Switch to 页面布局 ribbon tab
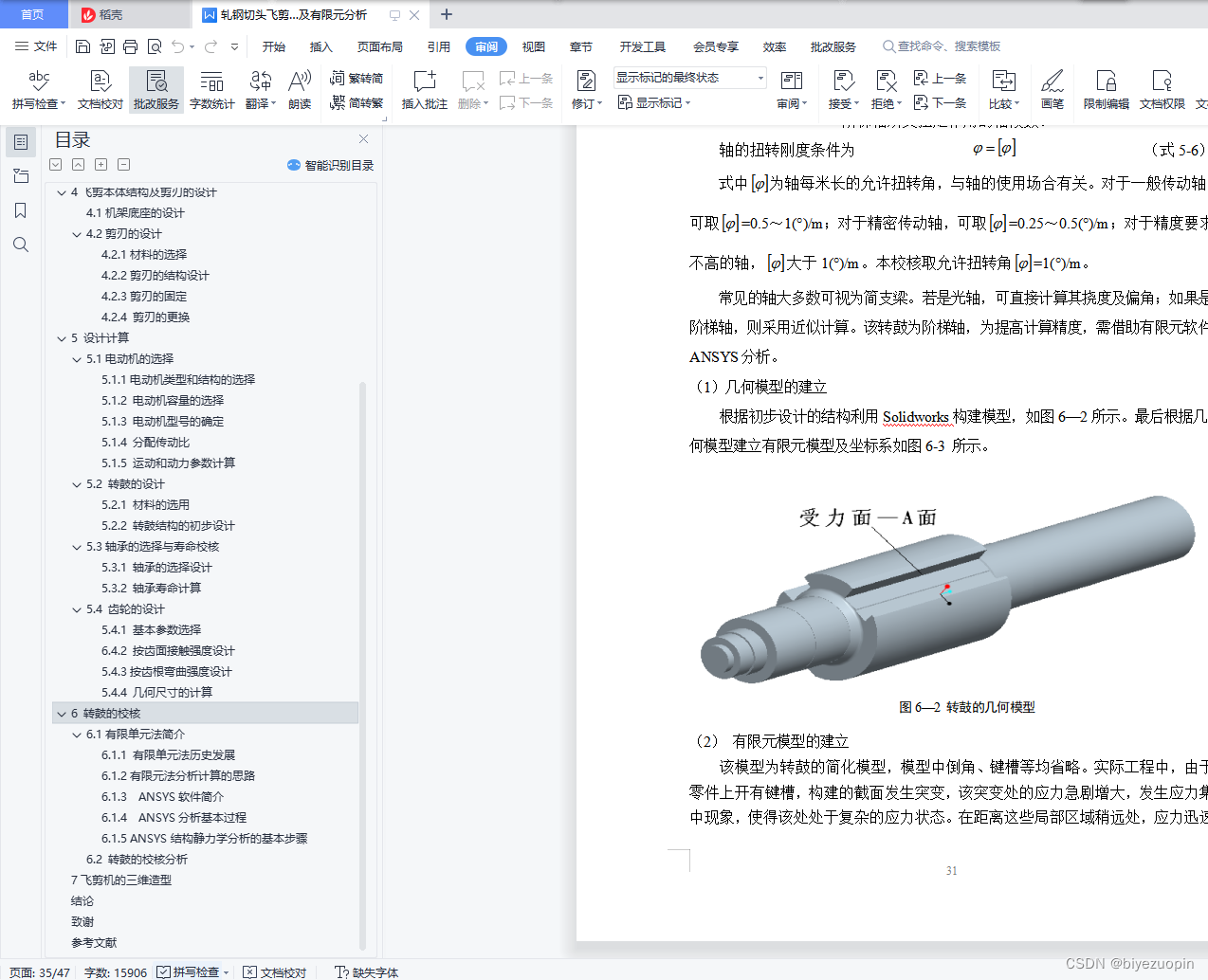Image resolution: width=1208 pixels, height=980 pixels. [379, 46]
